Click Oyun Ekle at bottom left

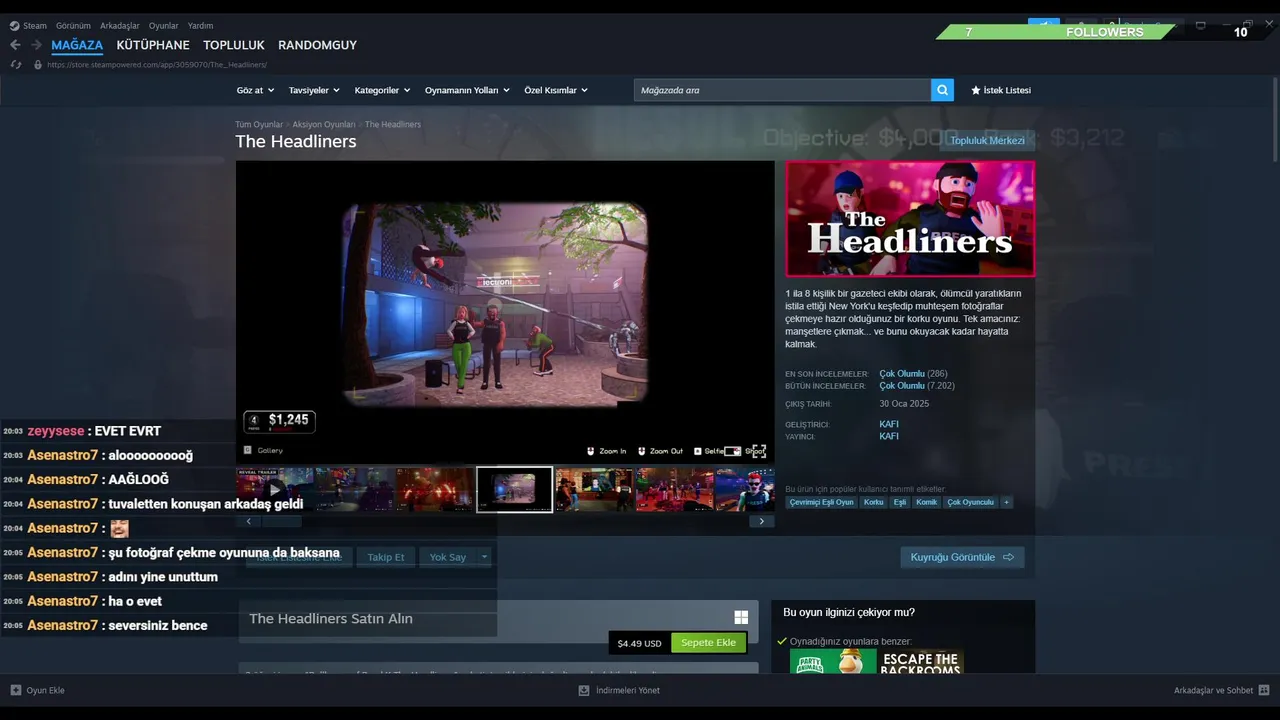coord(38,690)
